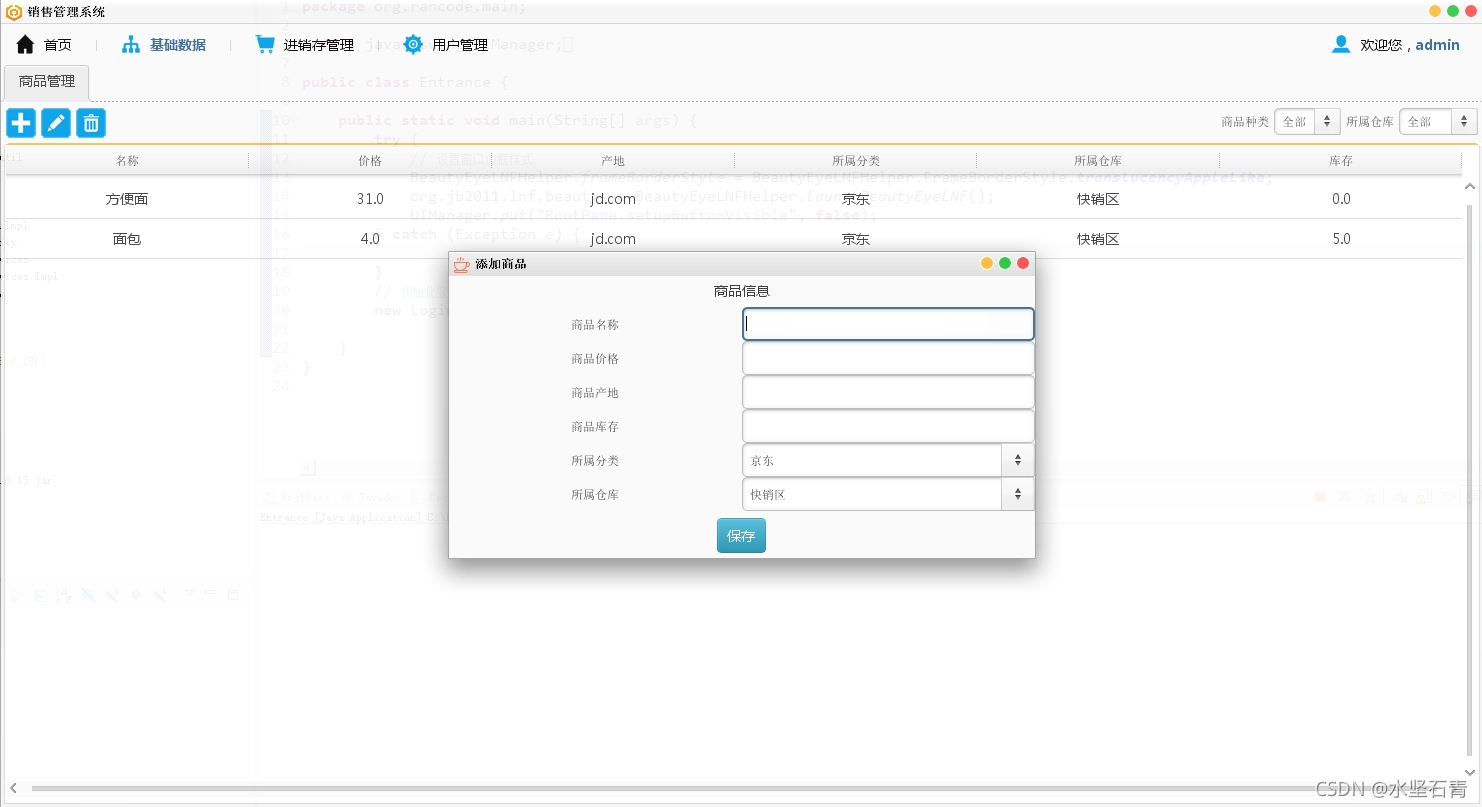Screen dimensions: 1482x807
Task: Click the 库存 column header
Action: [1341, 160]
